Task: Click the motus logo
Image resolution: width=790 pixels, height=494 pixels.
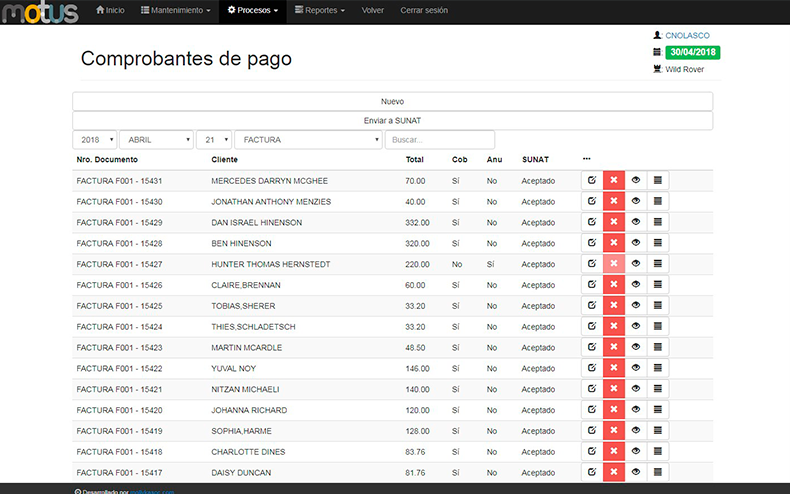Action: click(x=39, y=11)
